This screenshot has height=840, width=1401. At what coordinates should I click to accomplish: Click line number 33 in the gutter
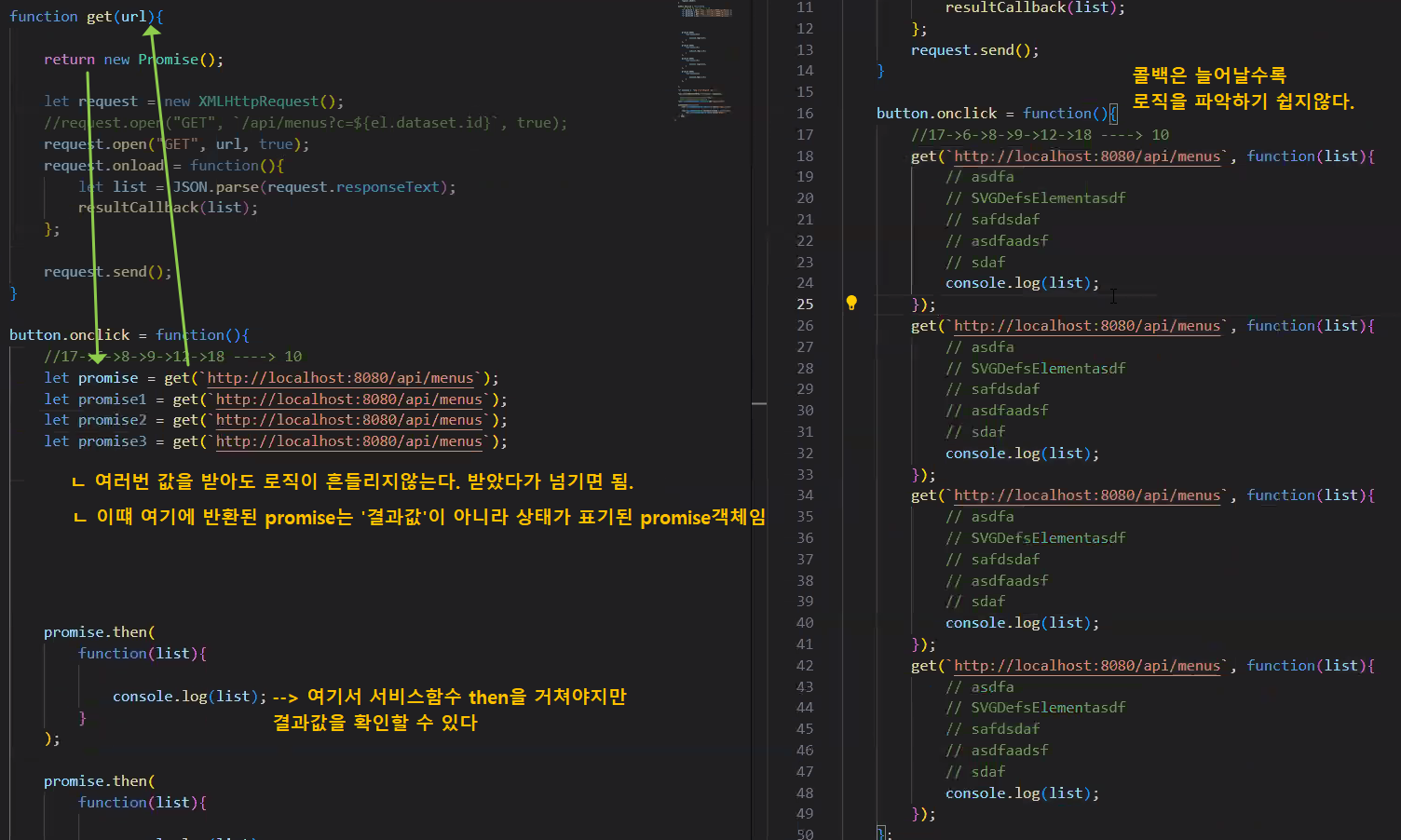[x=805, y=475]
